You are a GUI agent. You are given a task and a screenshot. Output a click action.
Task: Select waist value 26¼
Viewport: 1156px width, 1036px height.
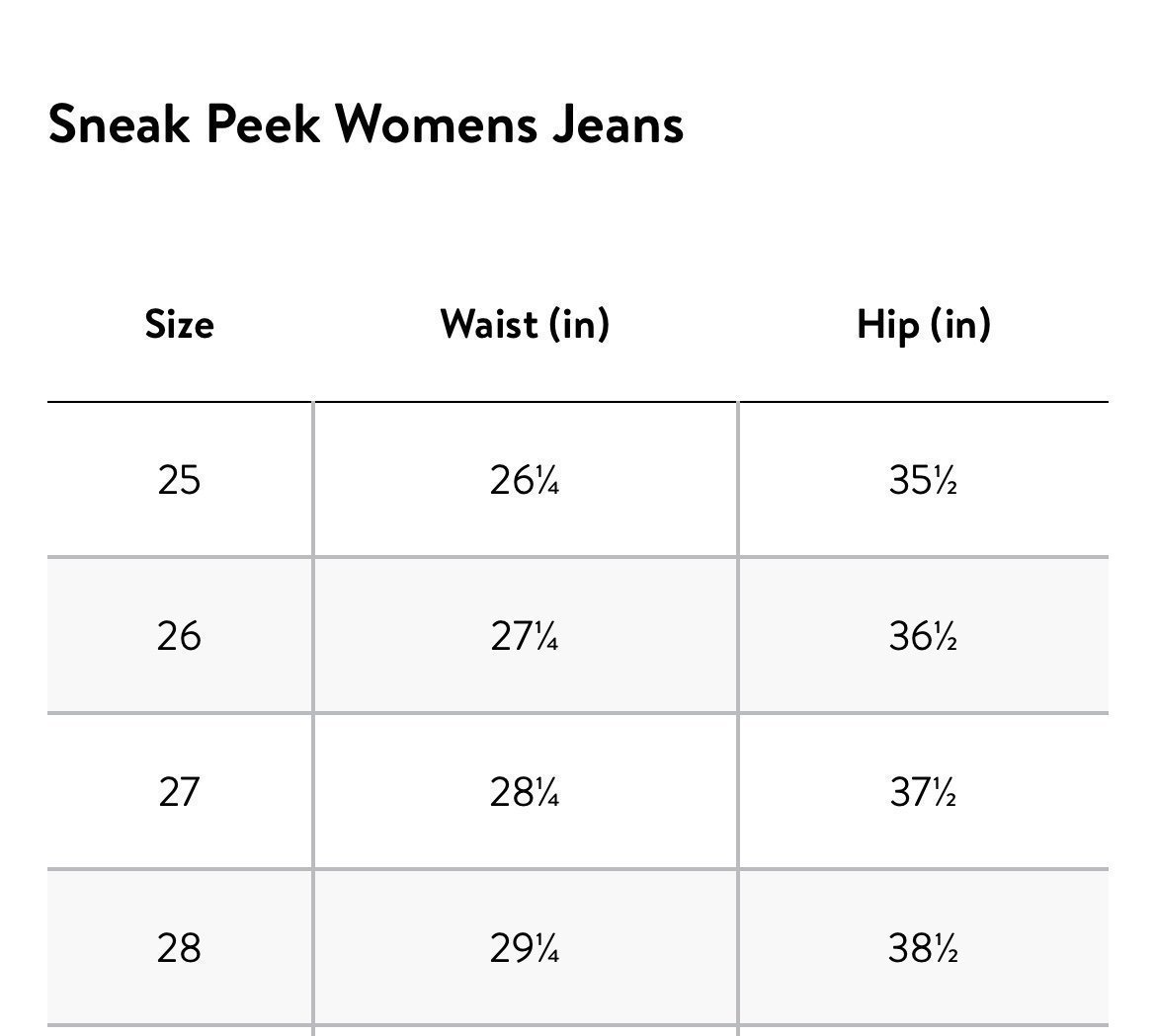coord(525,480)
